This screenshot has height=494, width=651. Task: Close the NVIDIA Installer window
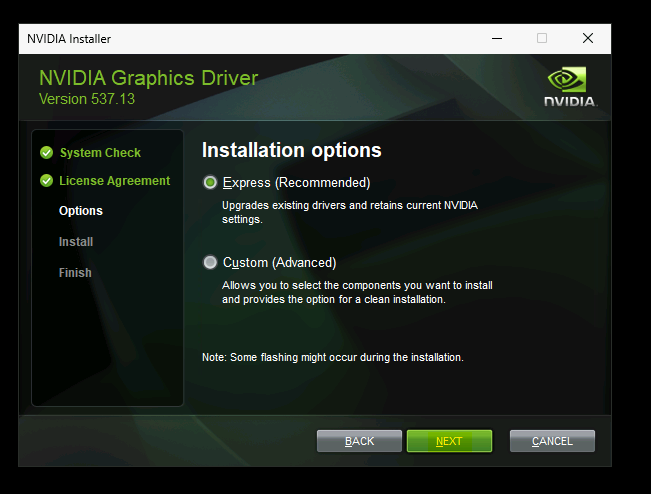tap(588, 39)
